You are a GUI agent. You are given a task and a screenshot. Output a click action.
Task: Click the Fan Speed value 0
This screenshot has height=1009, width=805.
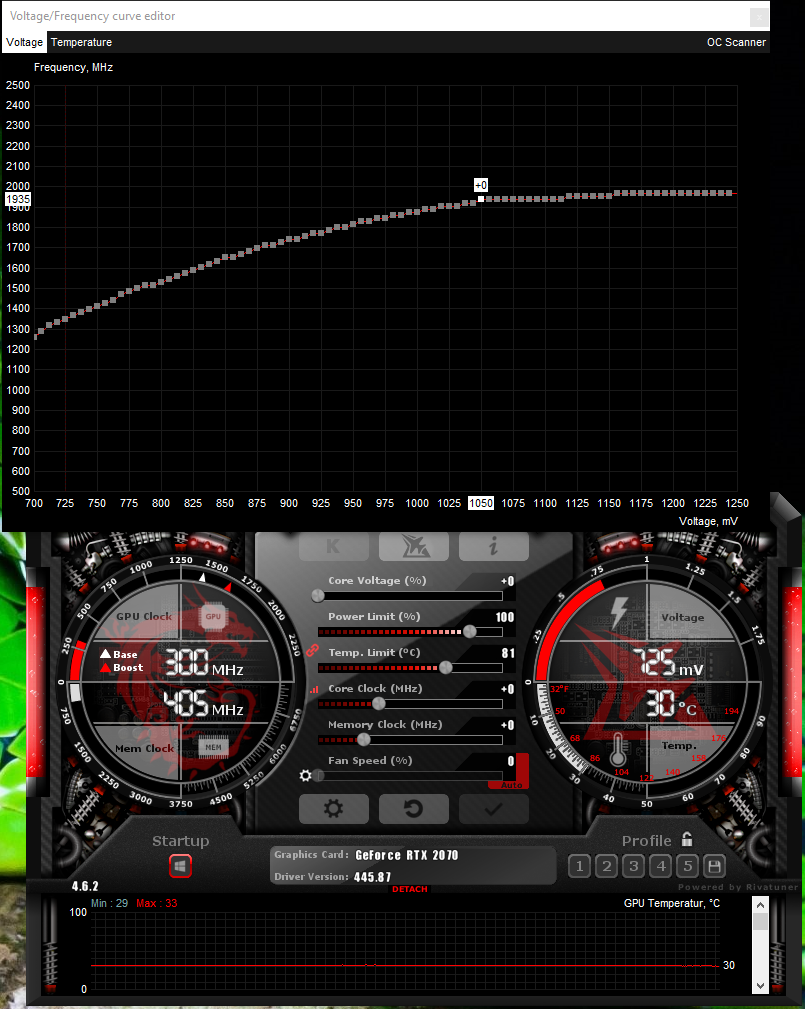pyautogui.click(x=511, y=761)
